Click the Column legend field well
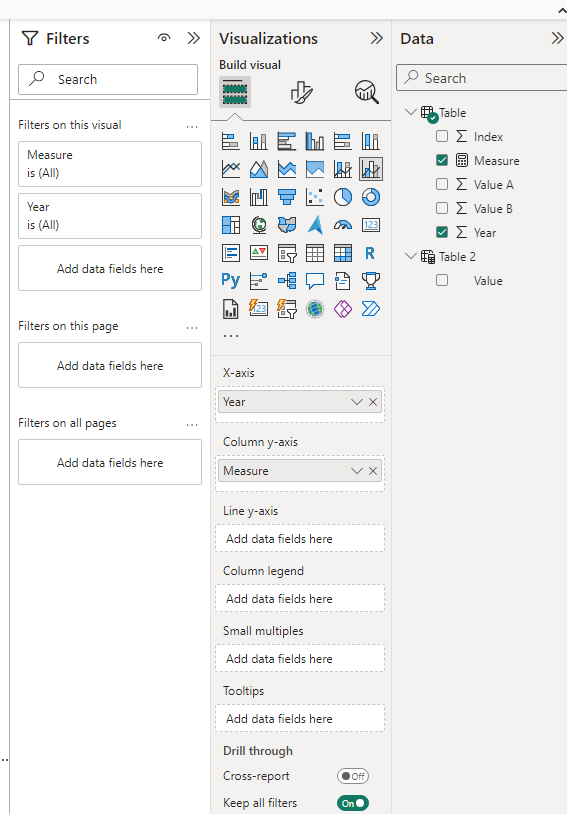The height and width of the screenshot is (814, 567). tap(300, 599)
